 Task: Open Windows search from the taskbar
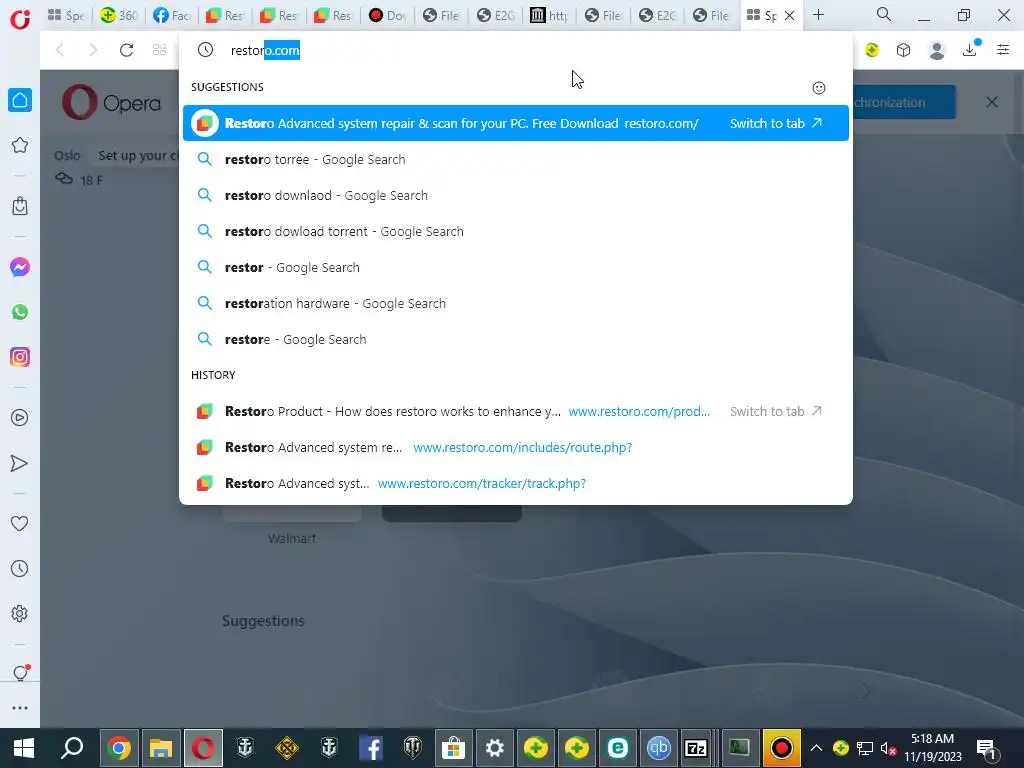point(72,748)
